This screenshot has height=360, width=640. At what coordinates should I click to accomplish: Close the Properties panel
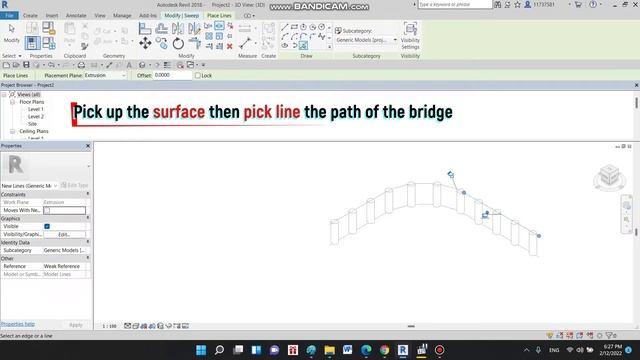tap(88, 146)
